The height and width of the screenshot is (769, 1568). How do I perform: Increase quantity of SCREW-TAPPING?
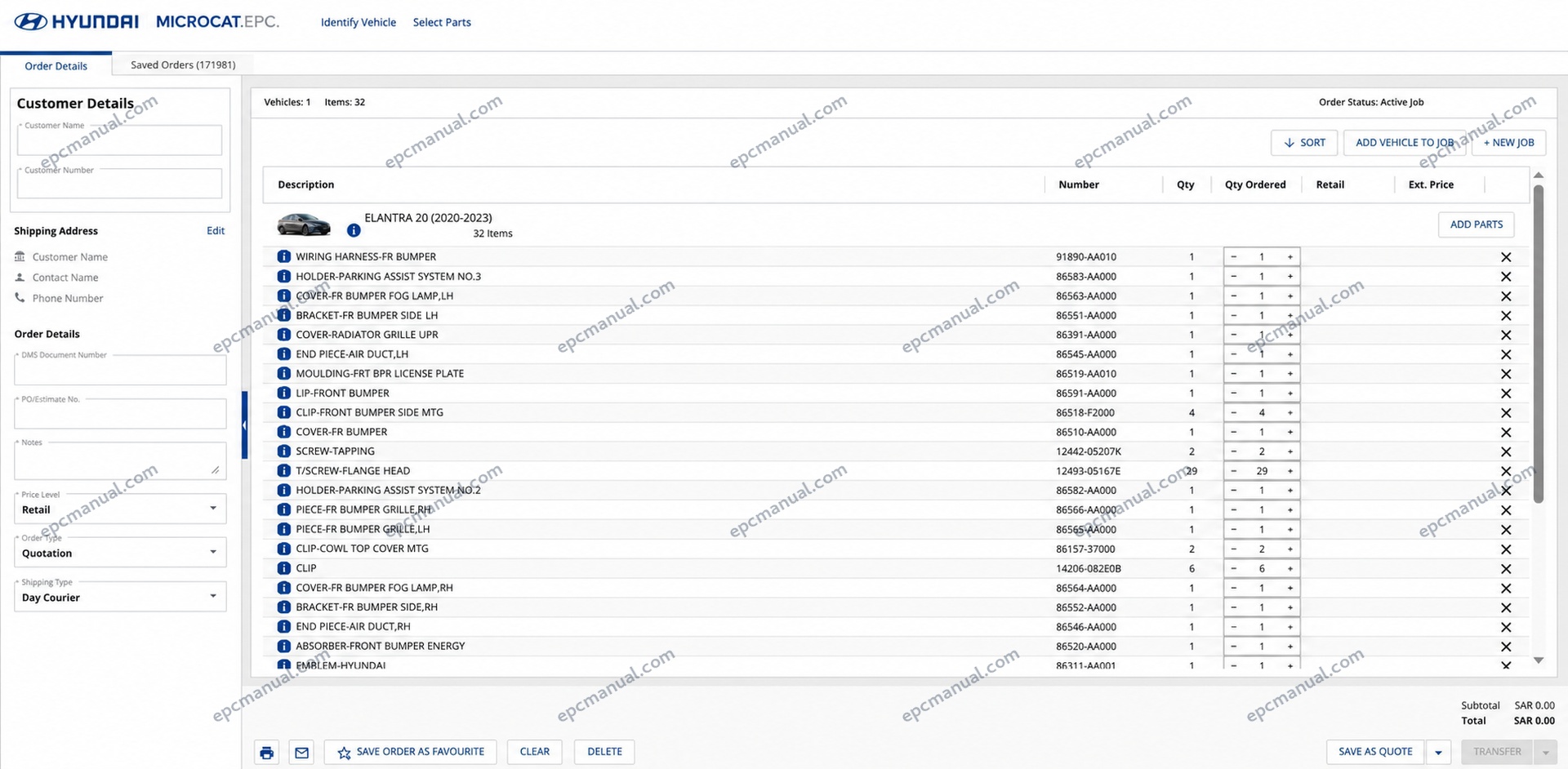(1290, 451)
